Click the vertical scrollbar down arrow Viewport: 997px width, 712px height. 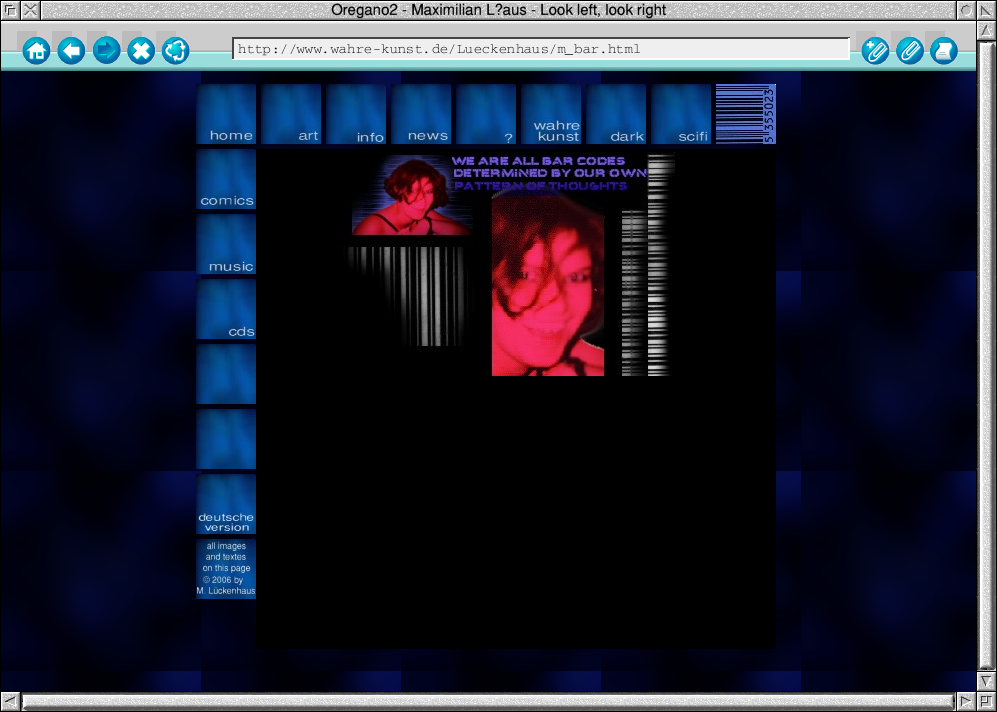click(986, 680)
